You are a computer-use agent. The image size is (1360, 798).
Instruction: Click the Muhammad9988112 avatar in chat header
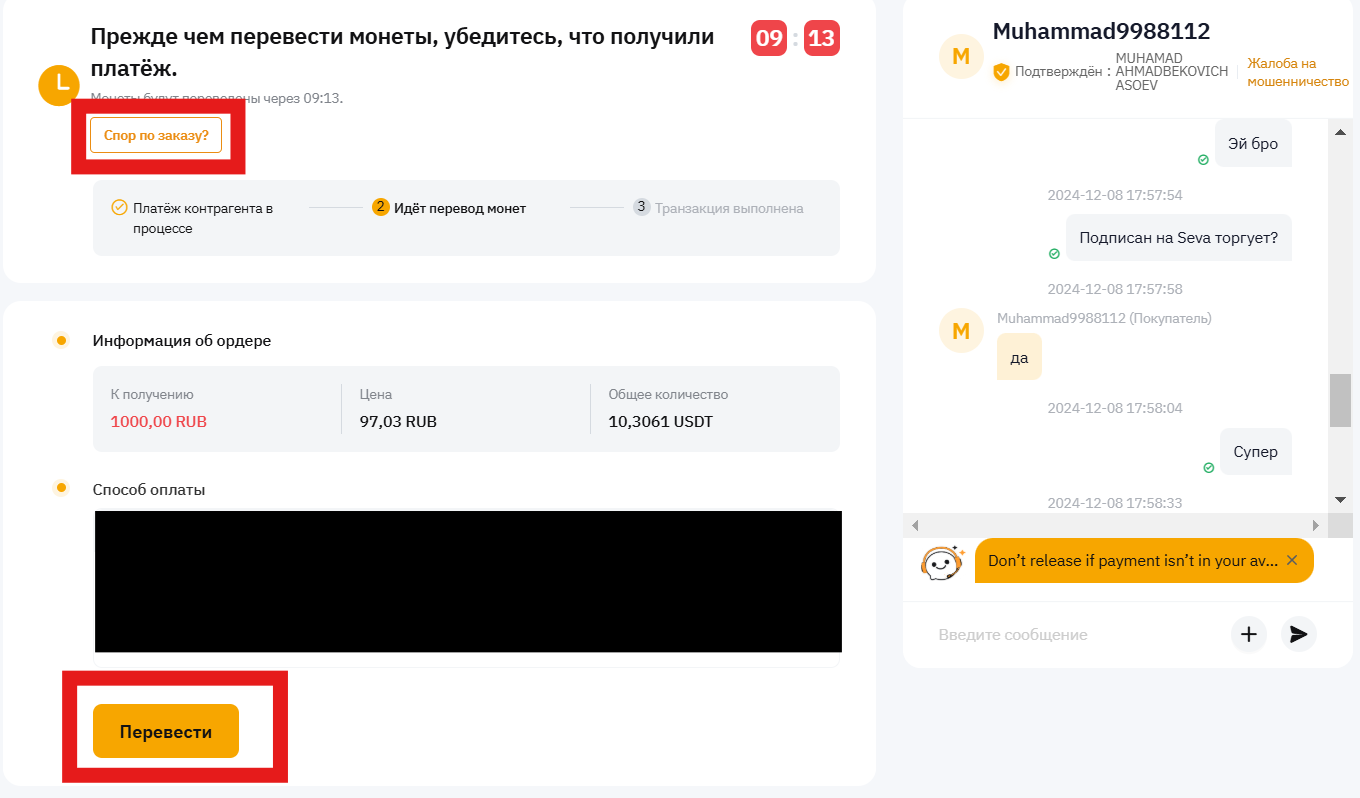(x=961, y=57)
